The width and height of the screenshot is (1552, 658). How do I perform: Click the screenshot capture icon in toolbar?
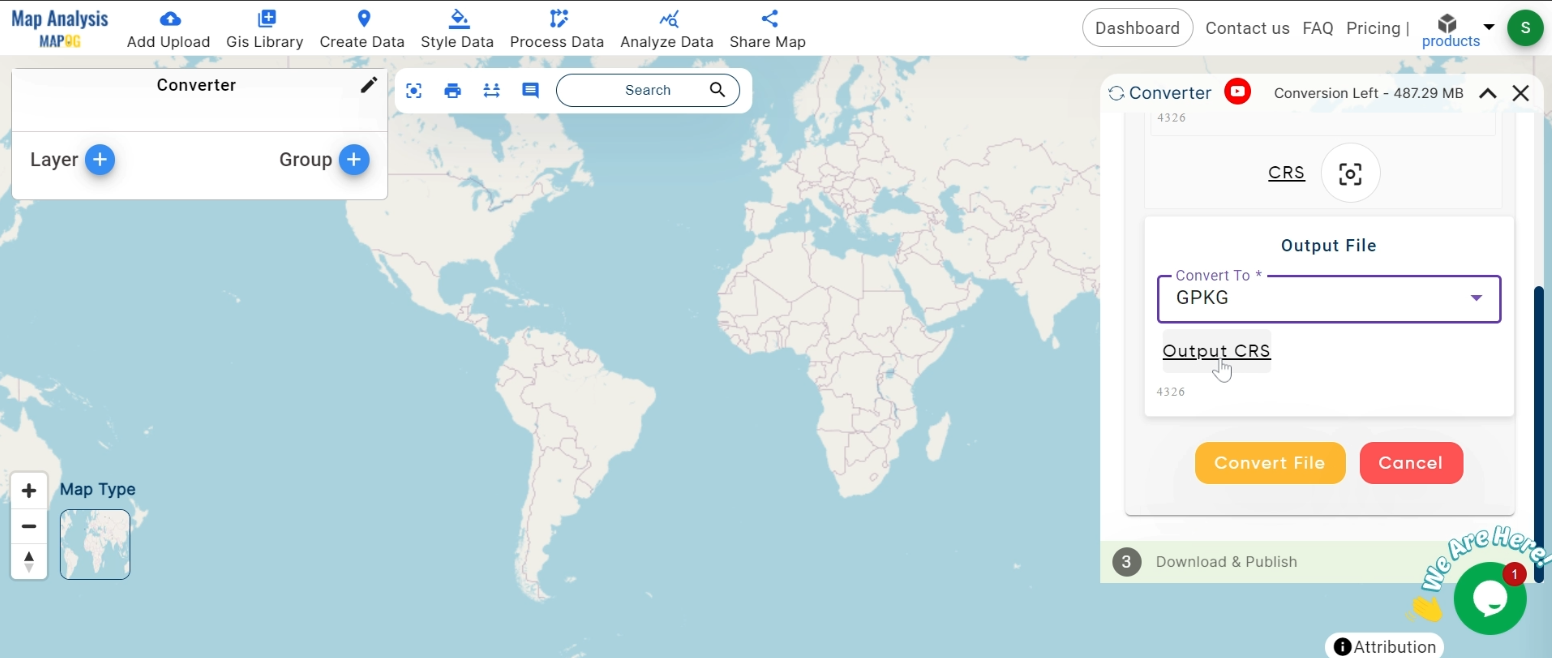point(413,90)
